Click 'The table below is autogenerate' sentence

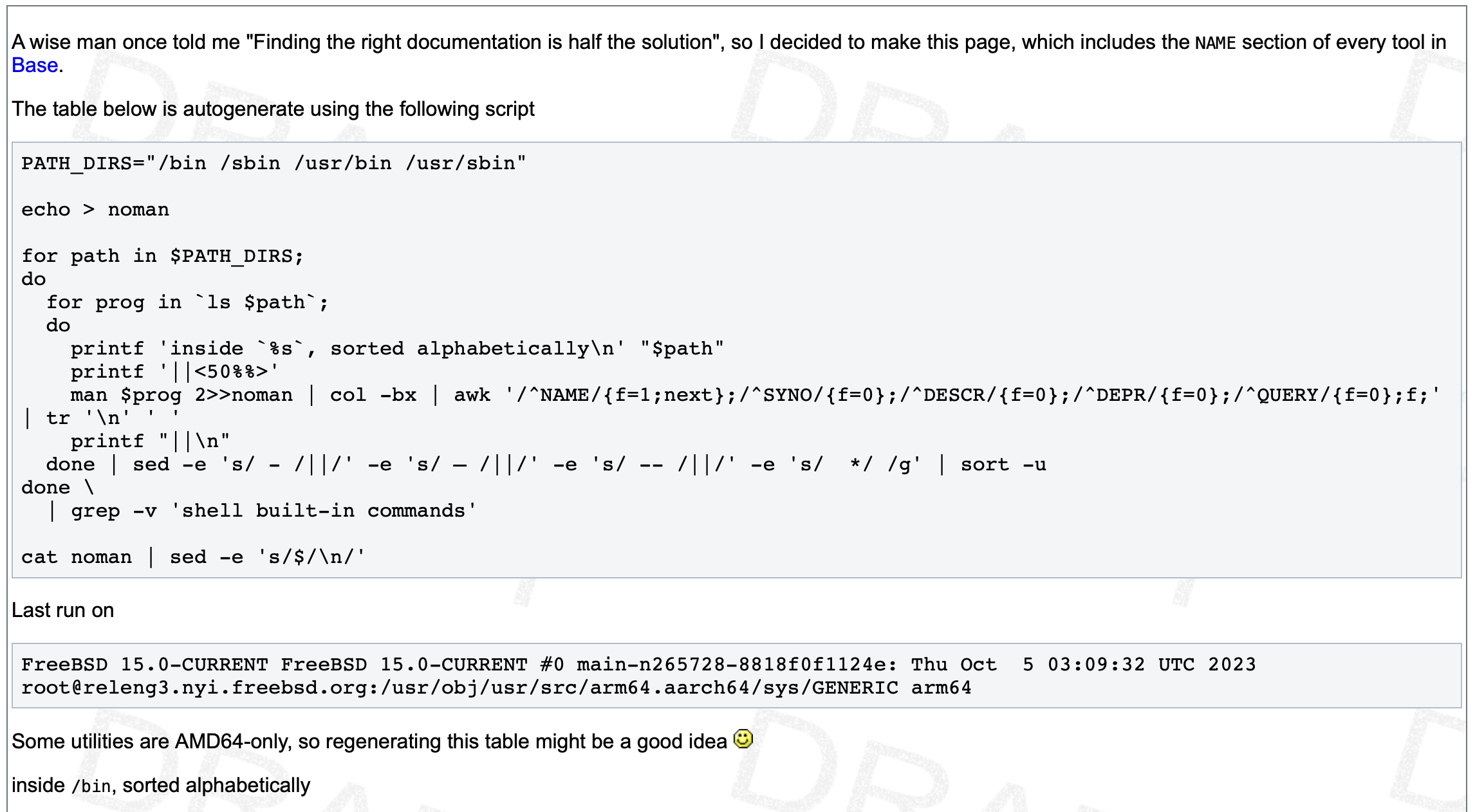pyautogui.click(x=273, y=109)
